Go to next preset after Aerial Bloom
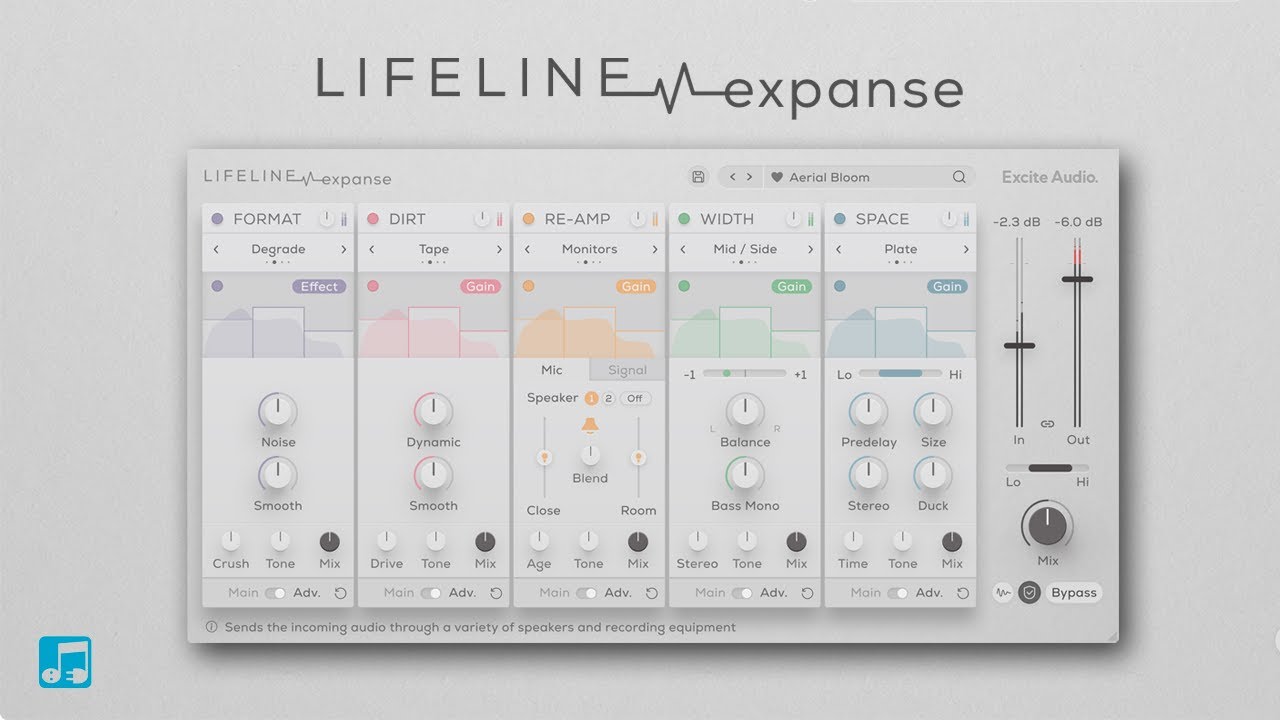This screenshot has width=1280, height=720. (x=749, y=177)
